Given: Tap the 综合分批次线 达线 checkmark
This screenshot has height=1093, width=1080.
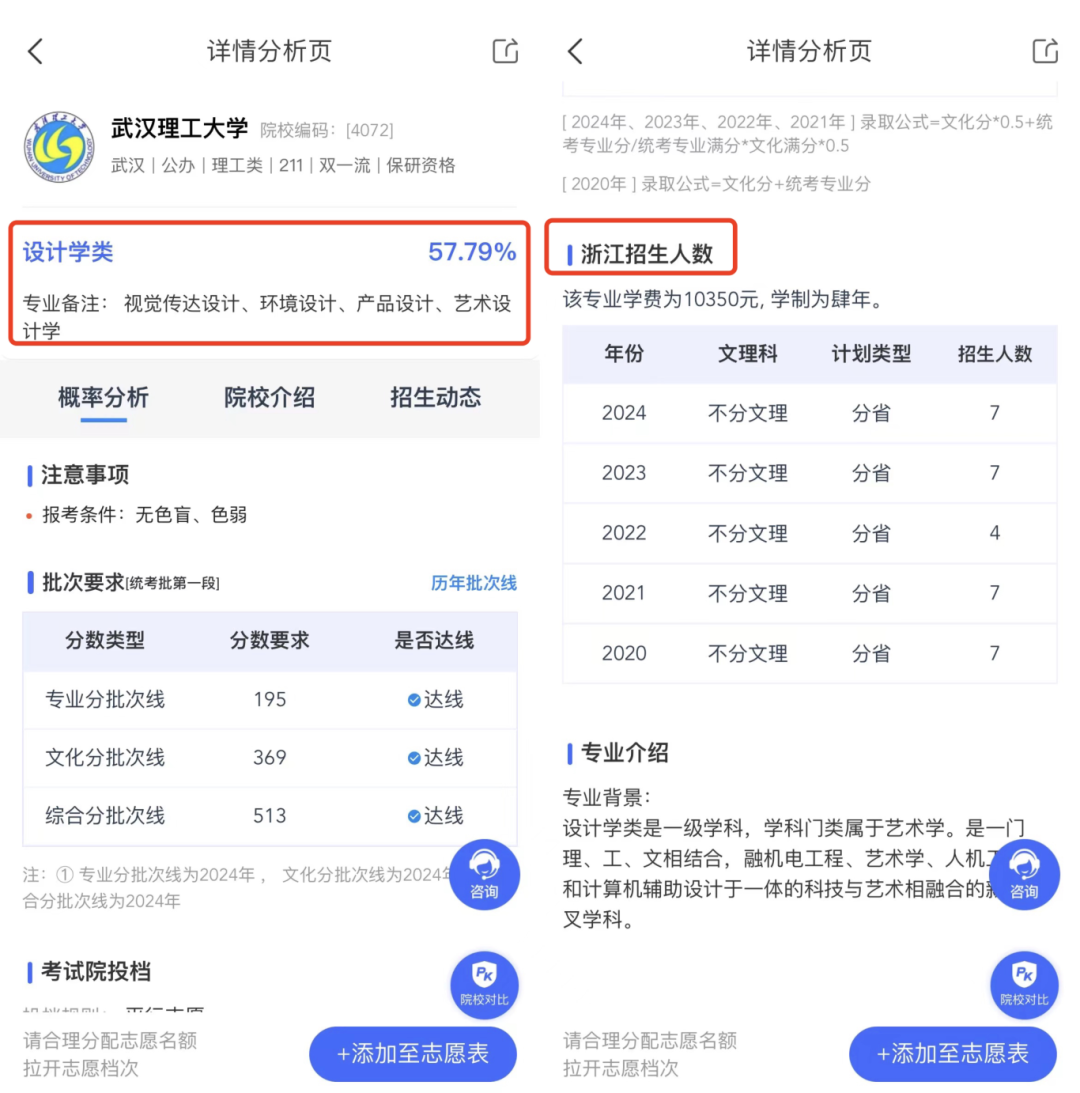Looking at the screenshot, I should click(414, 816).
